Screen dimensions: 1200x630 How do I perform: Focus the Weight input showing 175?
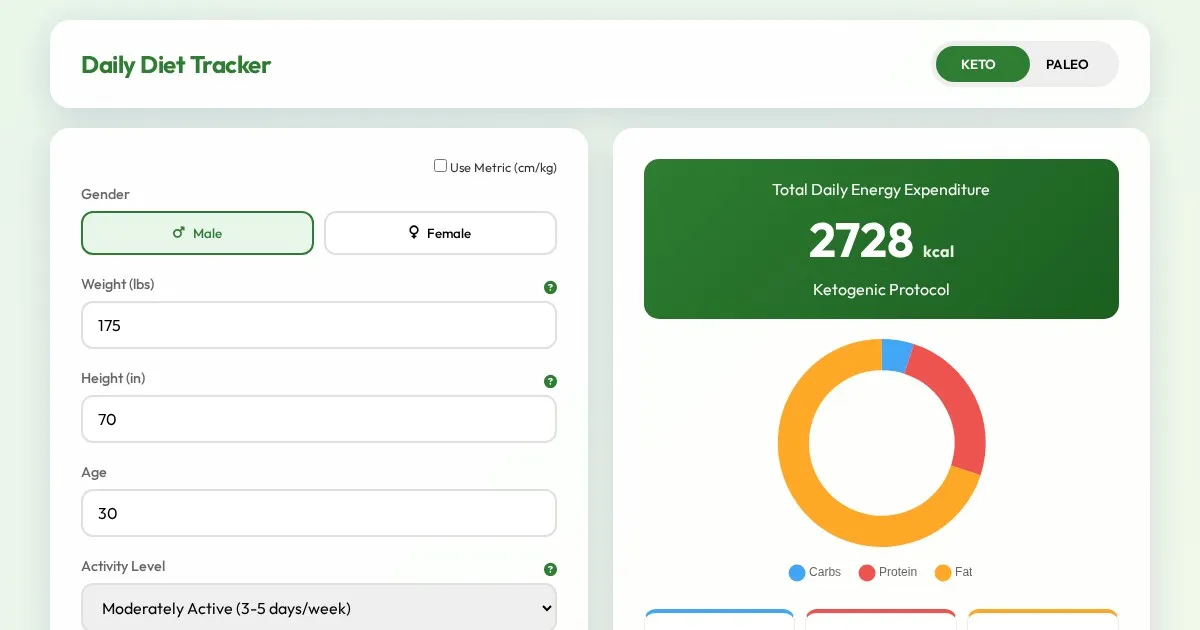319,326
